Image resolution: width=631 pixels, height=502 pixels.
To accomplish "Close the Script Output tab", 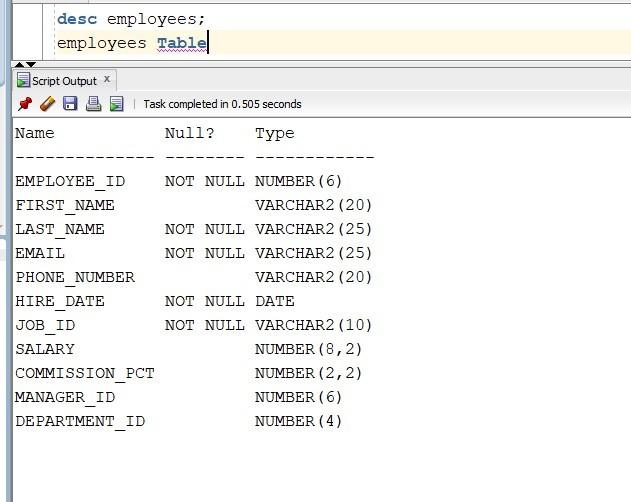I will coord(107,79).
